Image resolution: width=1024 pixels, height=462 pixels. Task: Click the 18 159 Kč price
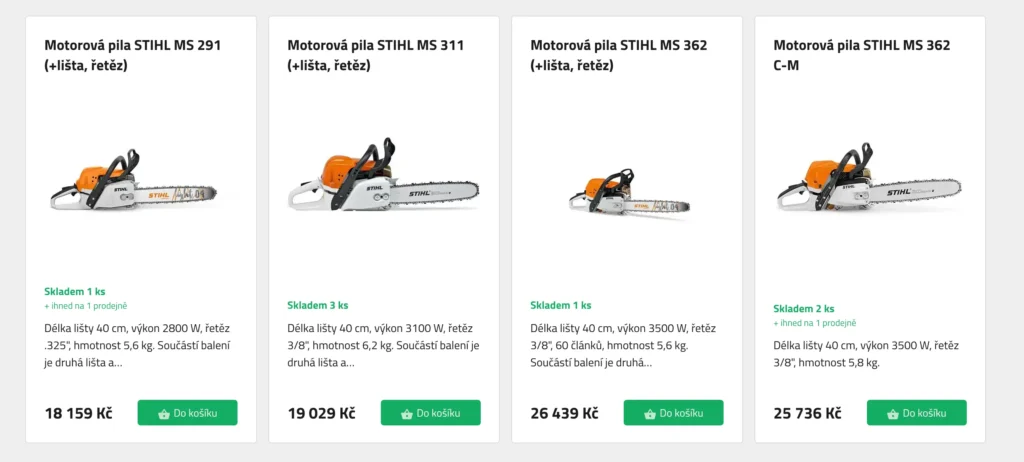click(79, 413)
